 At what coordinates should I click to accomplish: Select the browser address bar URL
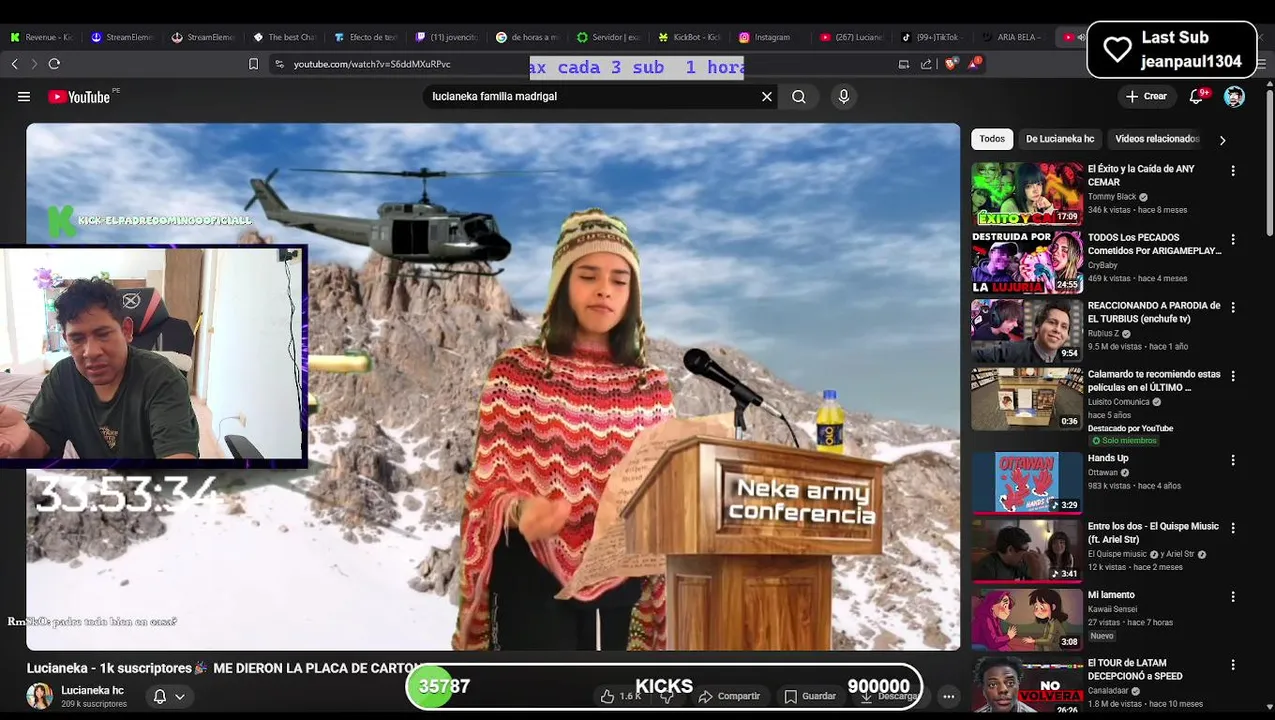pyautogui.click(x=372, y=64)
